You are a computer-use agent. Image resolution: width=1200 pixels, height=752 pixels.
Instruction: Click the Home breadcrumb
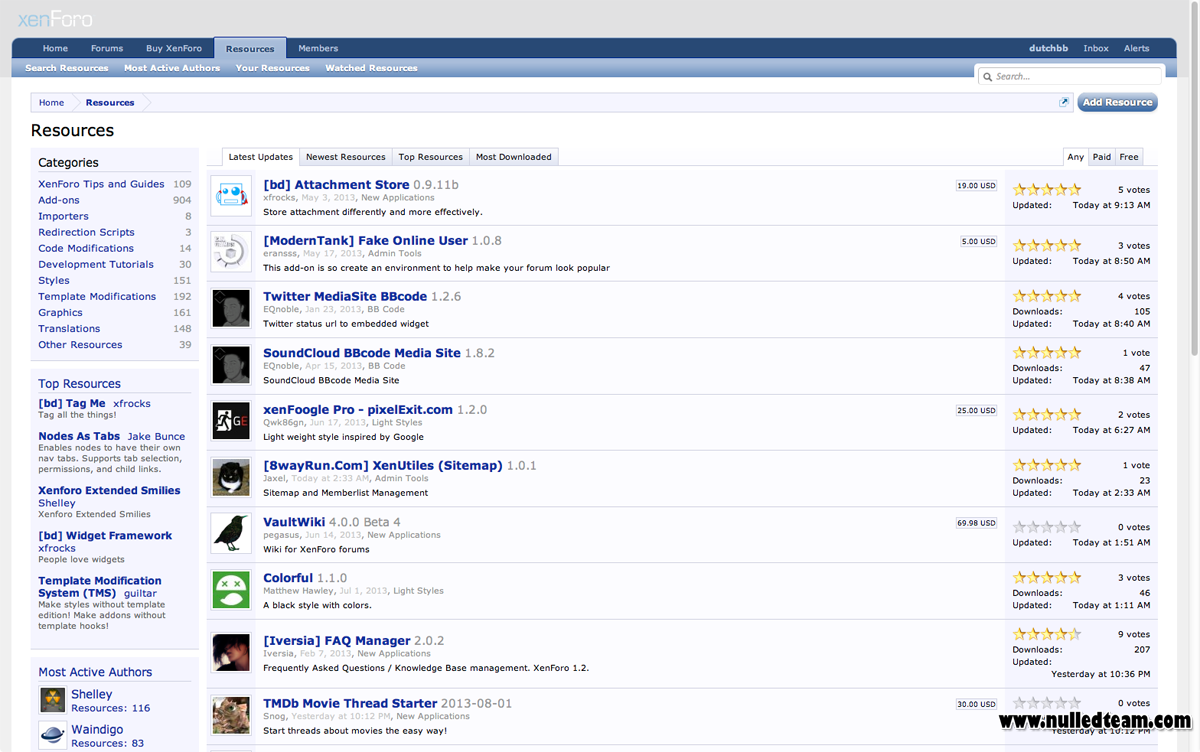coord(51,102)
